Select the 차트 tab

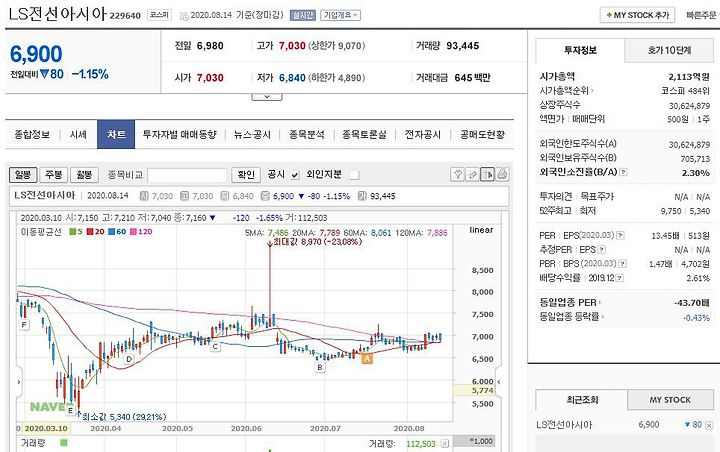coord(116,134)
